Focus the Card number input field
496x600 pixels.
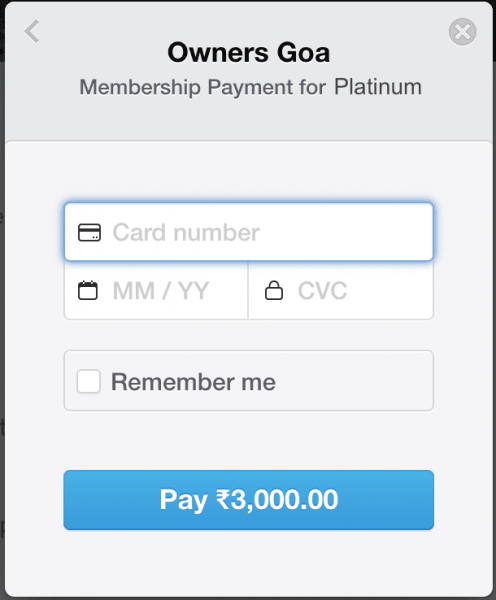tap(249, 232)
